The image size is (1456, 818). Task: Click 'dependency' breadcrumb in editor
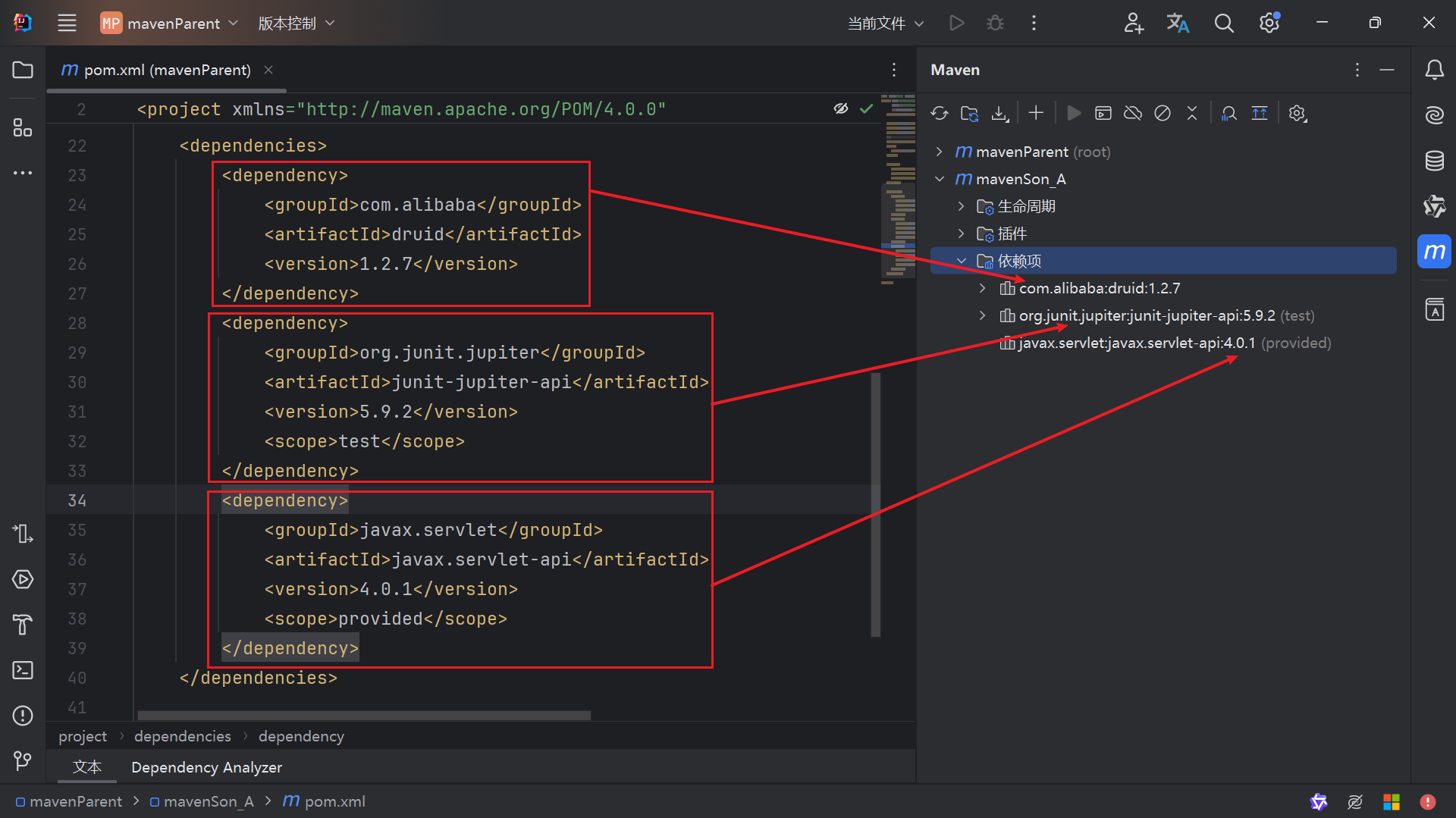tap(301, 735)
